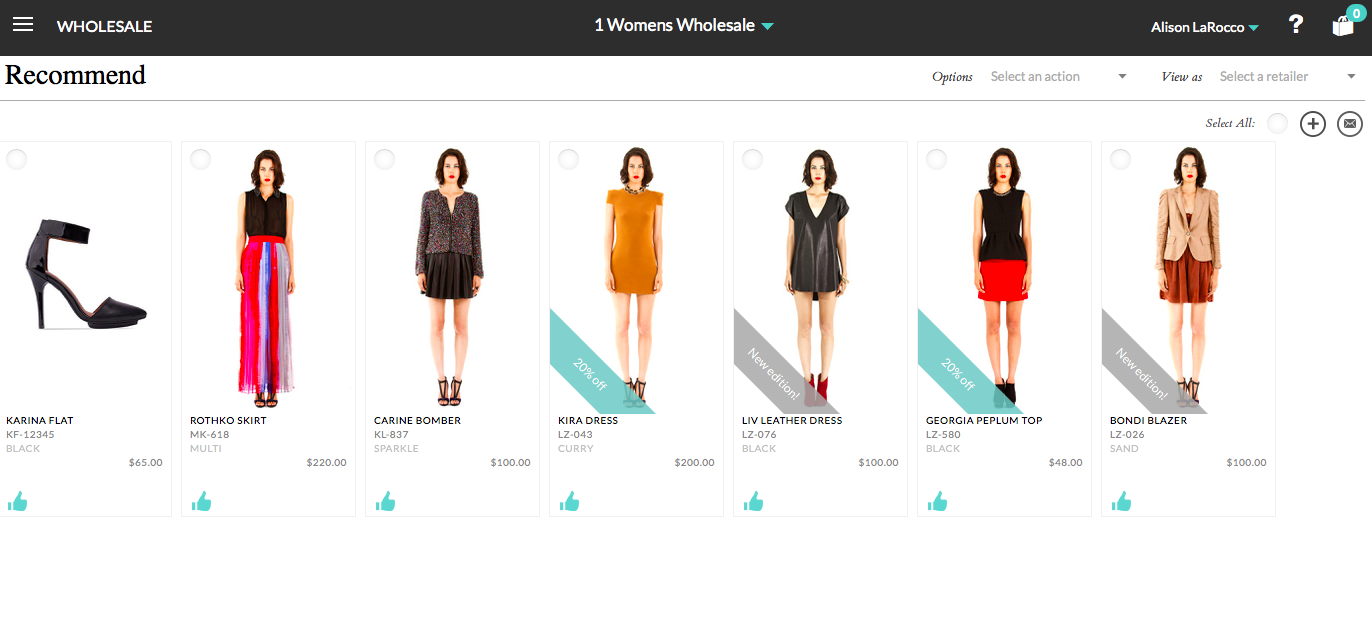Open the help question mark icon
1372x623 pixels.
1296,25
